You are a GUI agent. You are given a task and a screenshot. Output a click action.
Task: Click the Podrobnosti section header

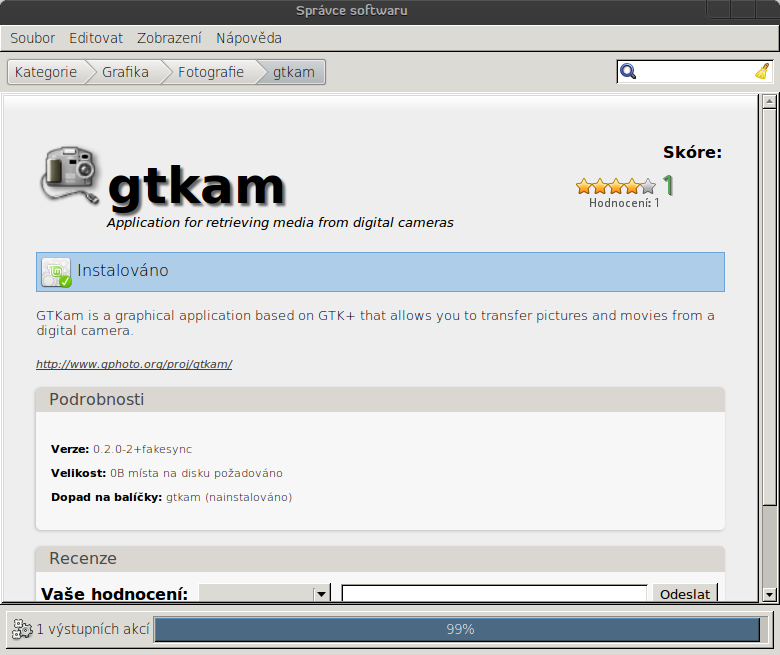(380, 399)
